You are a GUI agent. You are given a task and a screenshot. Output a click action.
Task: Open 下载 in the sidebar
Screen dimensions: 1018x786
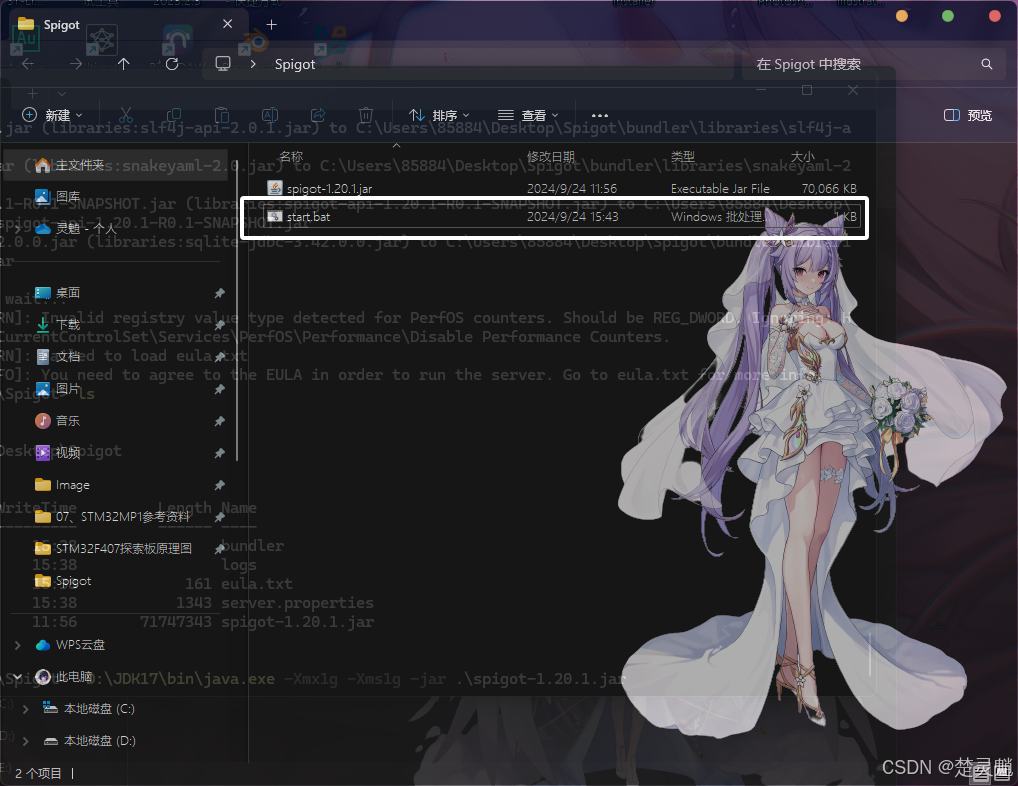(68, 325)
